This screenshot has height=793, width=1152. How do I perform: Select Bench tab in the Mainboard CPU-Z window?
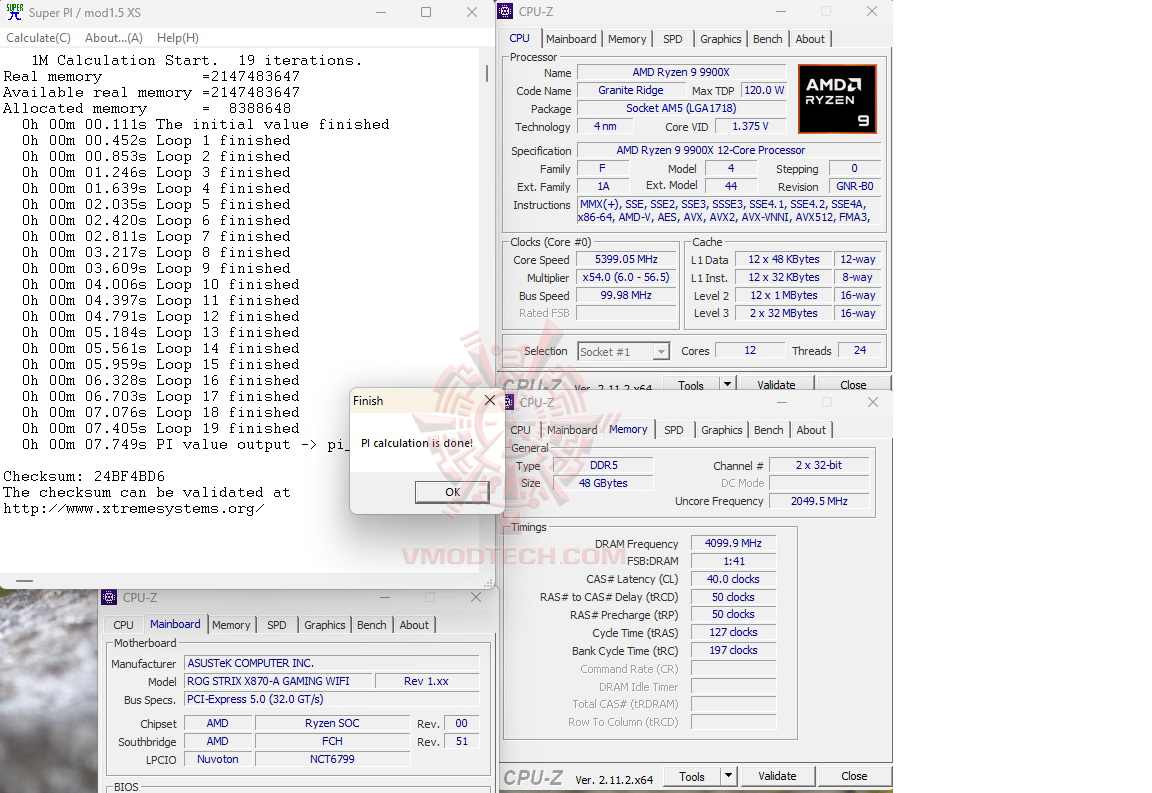(371, 625)
